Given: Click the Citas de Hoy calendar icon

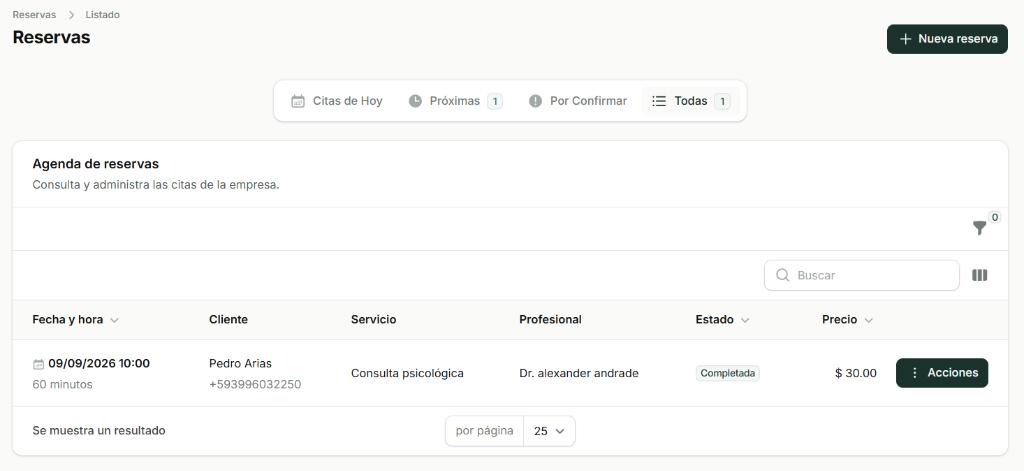Looking at the screenshot, I should (x=298, y=101).
